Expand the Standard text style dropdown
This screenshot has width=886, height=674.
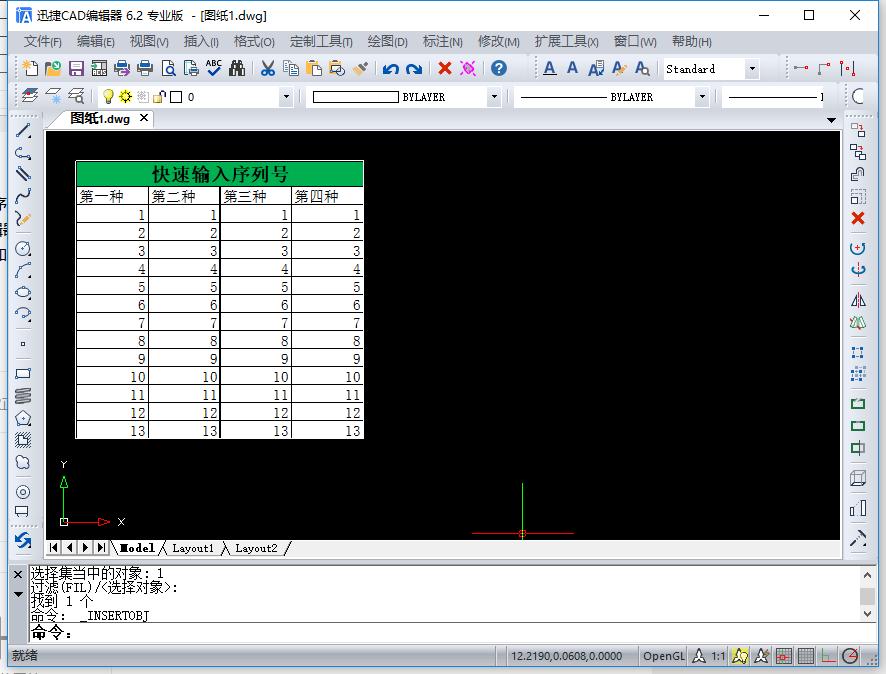click(752, 69)
